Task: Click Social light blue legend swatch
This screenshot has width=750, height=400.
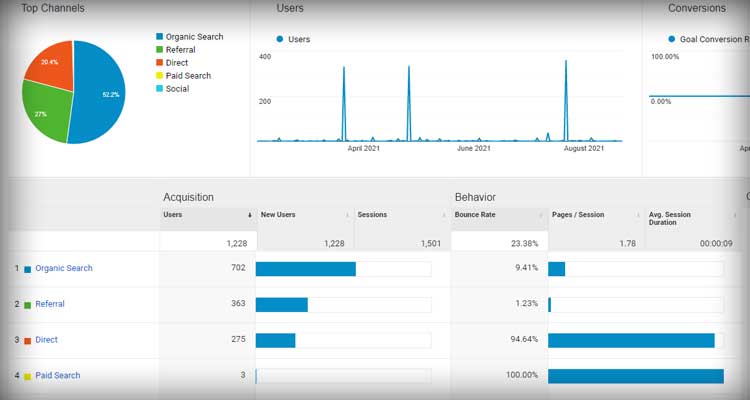Action: tap(160, 88)
